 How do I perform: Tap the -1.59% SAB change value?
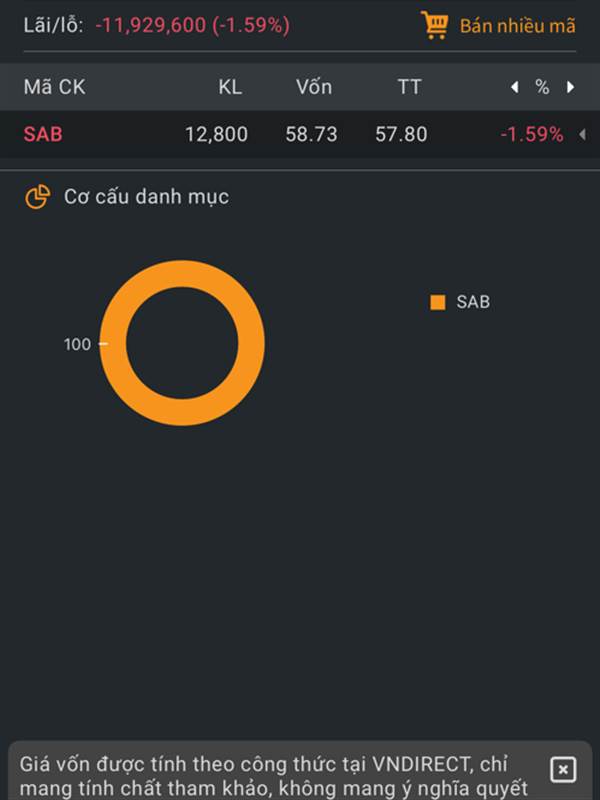pos(532,135)
